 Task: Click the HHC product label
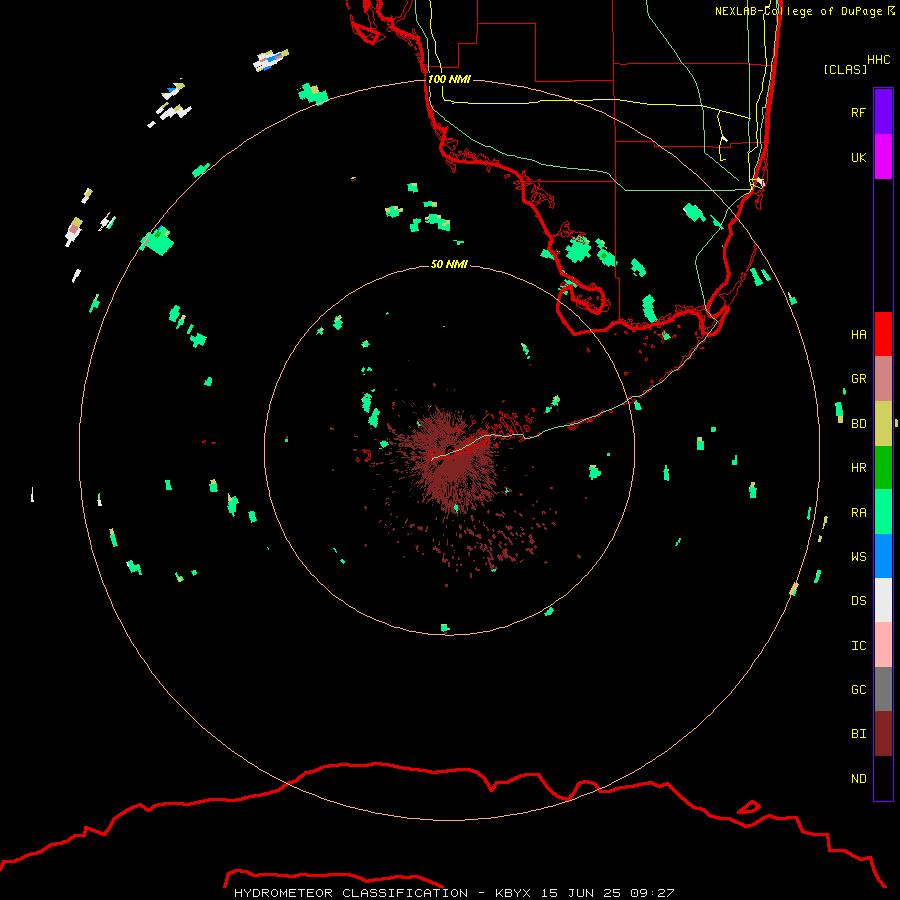879,60
